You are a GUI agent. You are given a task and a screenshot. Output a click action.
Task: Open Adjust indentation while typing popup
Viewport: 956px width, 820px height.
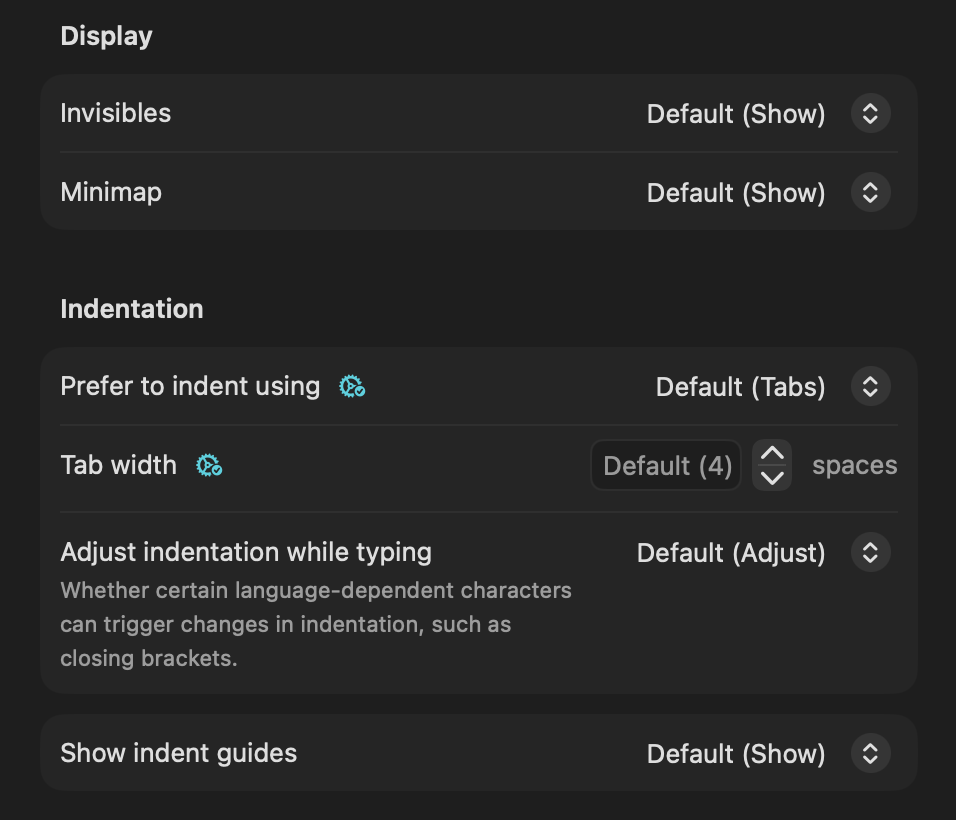[870, 552]
